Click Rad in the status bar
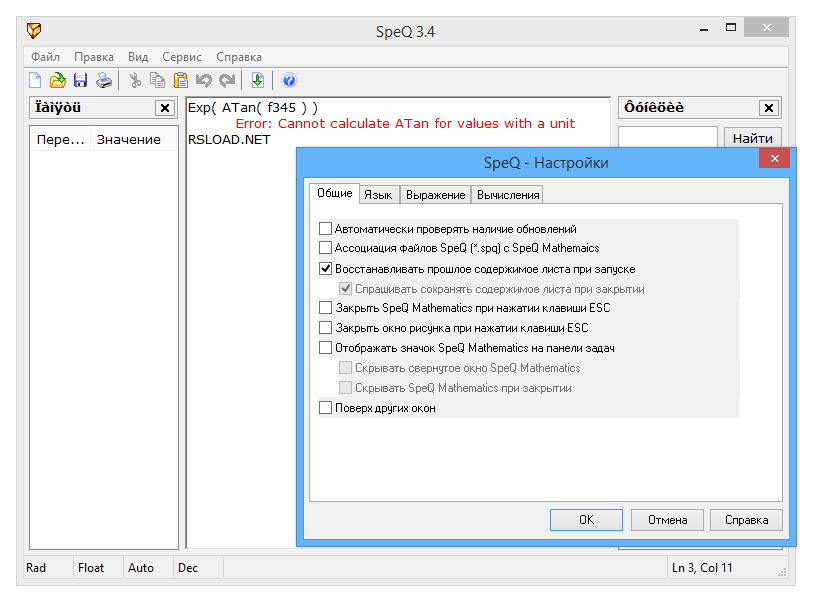The width and height of the screenshot is (833, 605). coord(36,568)
